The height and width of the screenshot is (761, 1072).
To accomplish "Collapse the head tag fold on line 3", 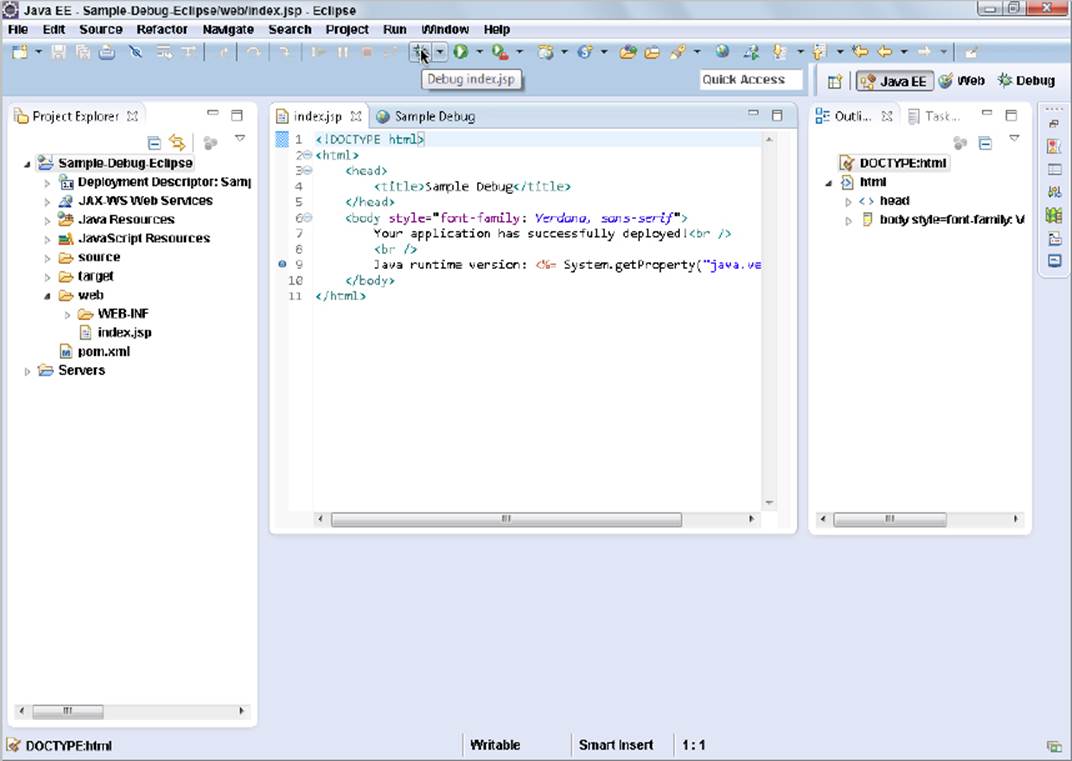I will (x=308, y=170).
